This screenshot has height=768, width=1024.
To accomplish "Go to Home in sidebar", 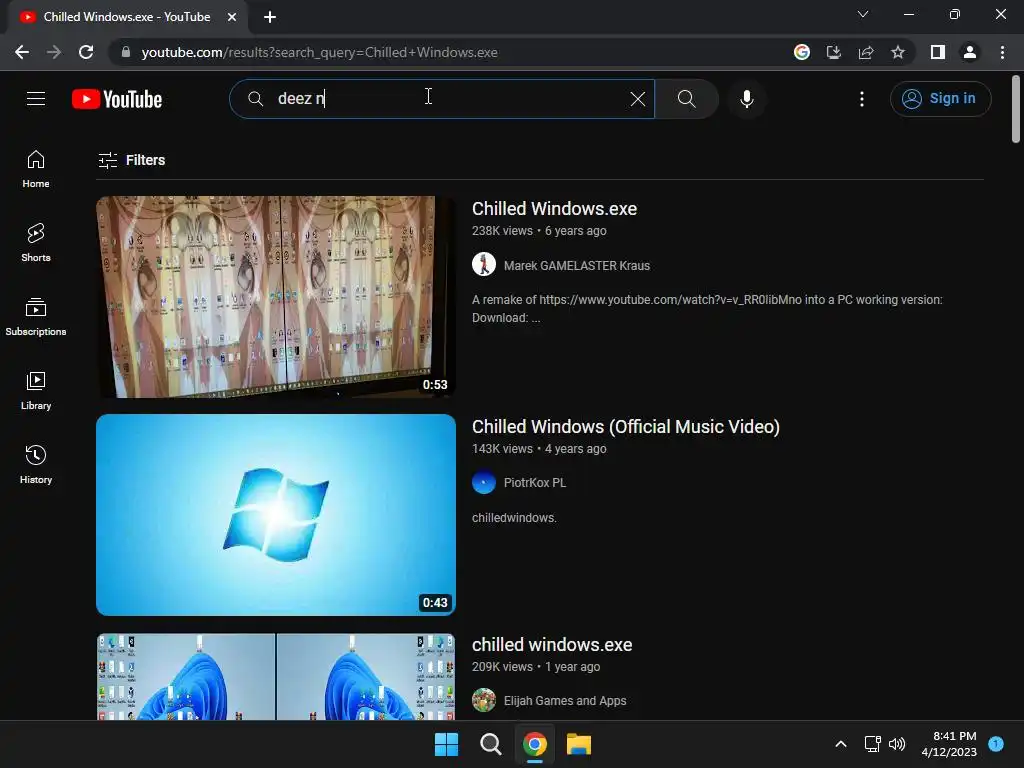I will (x=36, y=169).
